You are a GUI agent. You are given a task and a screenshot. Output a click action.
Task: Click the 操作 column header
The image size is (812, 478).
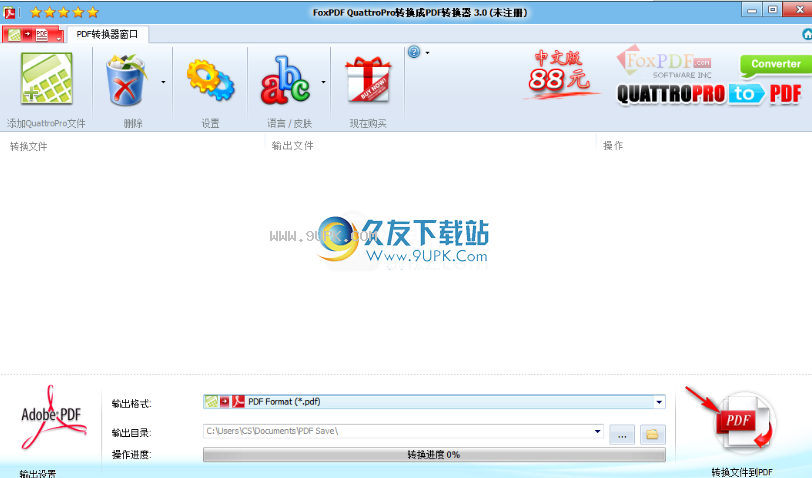[x=613, y=146]
